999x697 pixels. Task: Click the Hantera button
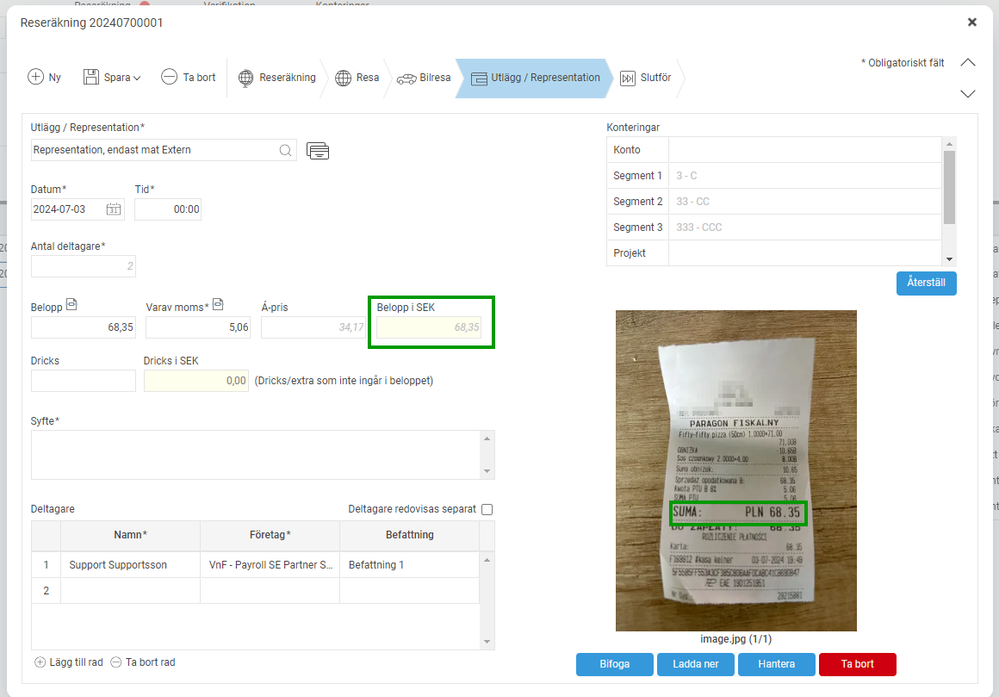coord(777,664)
